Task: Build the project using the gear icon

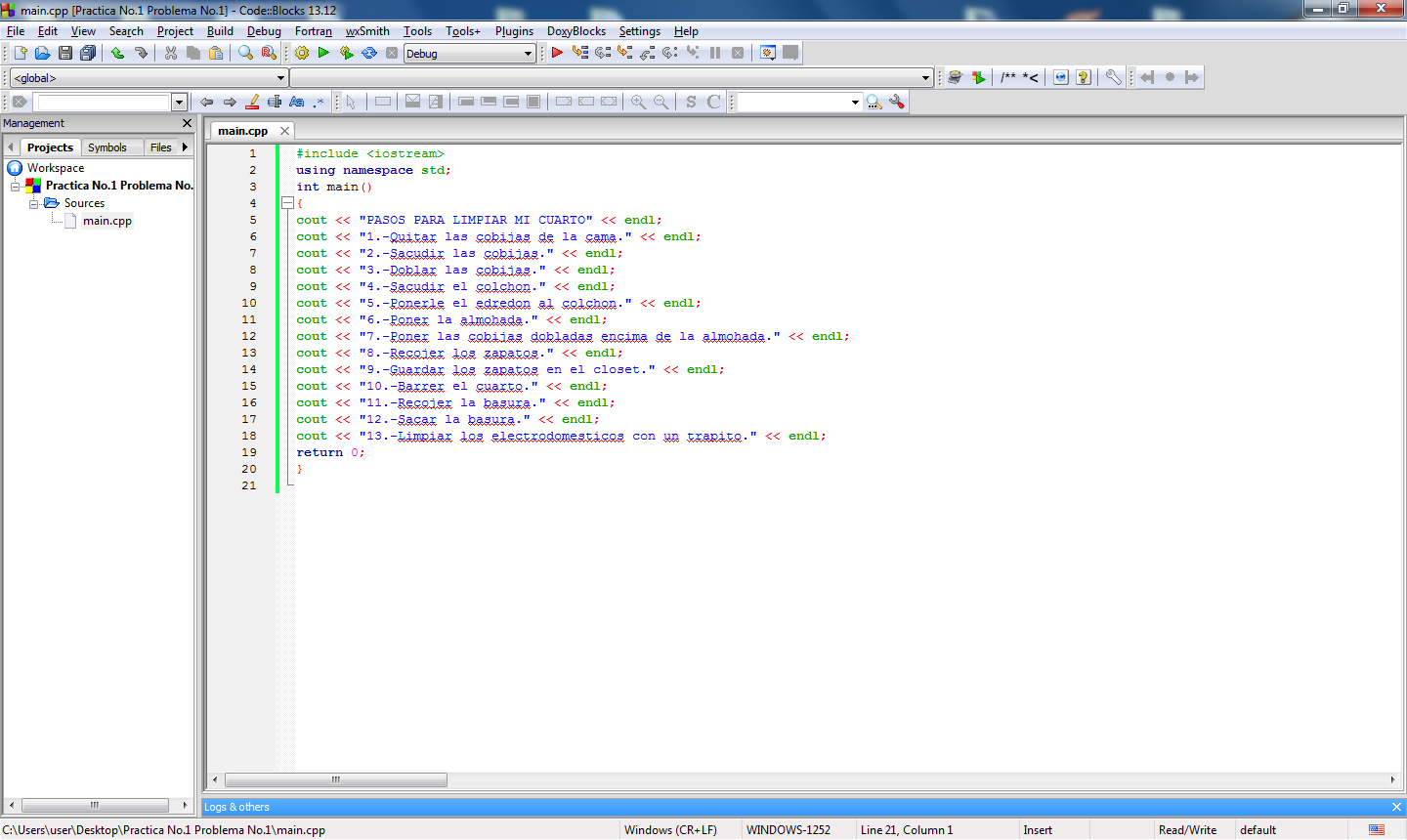Action: point(301,53)
